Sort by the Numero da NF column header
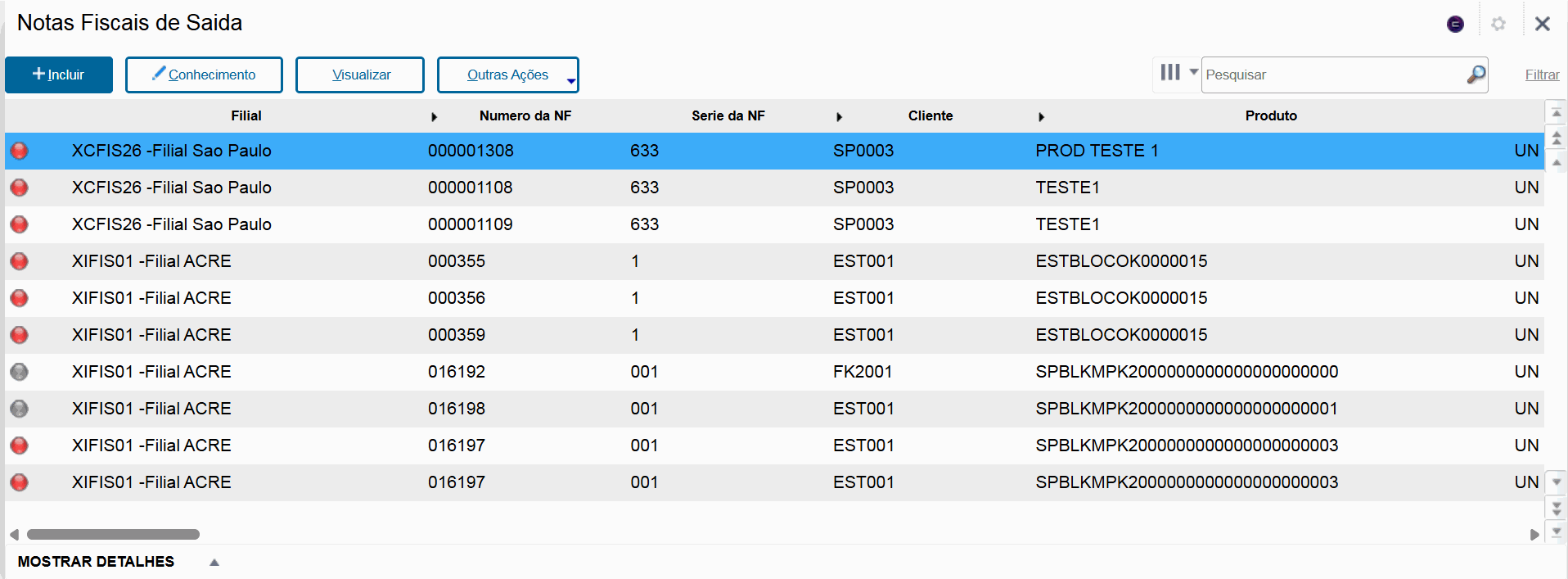This screenshot has height=579, width=1568. (525, 116)
